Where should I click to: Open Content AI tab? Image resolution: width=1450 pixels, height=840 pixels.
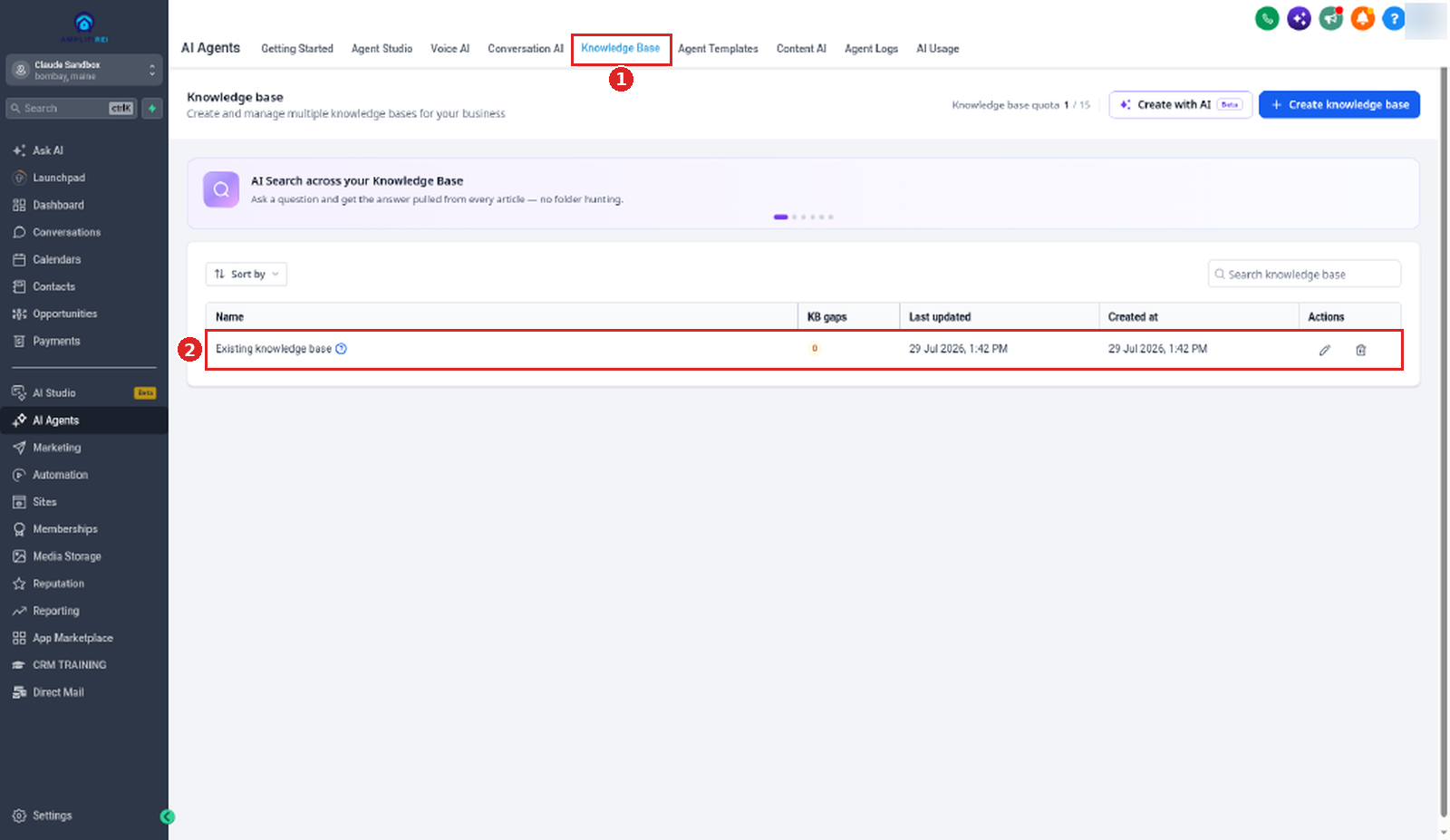click(x=801, y=49)
